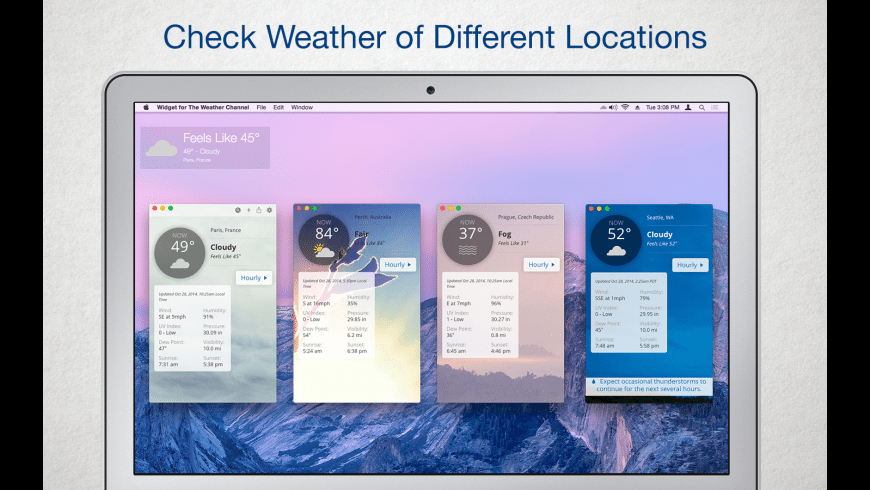Screen dimensions: 870x490
Task: Click the round refresh icon in Paris window
Action: (x=237, y=210)
